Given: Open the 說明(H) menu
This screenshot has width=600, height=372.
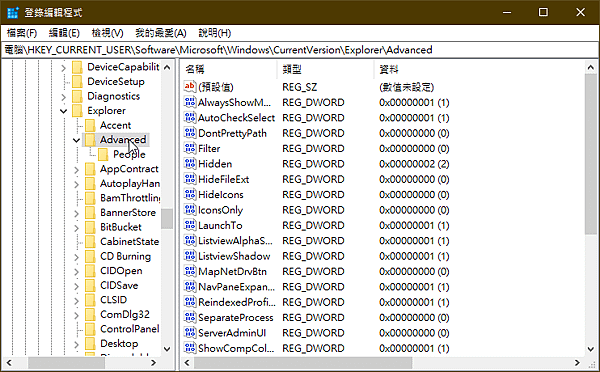Looking at the screenshot, I should point(215,33).
